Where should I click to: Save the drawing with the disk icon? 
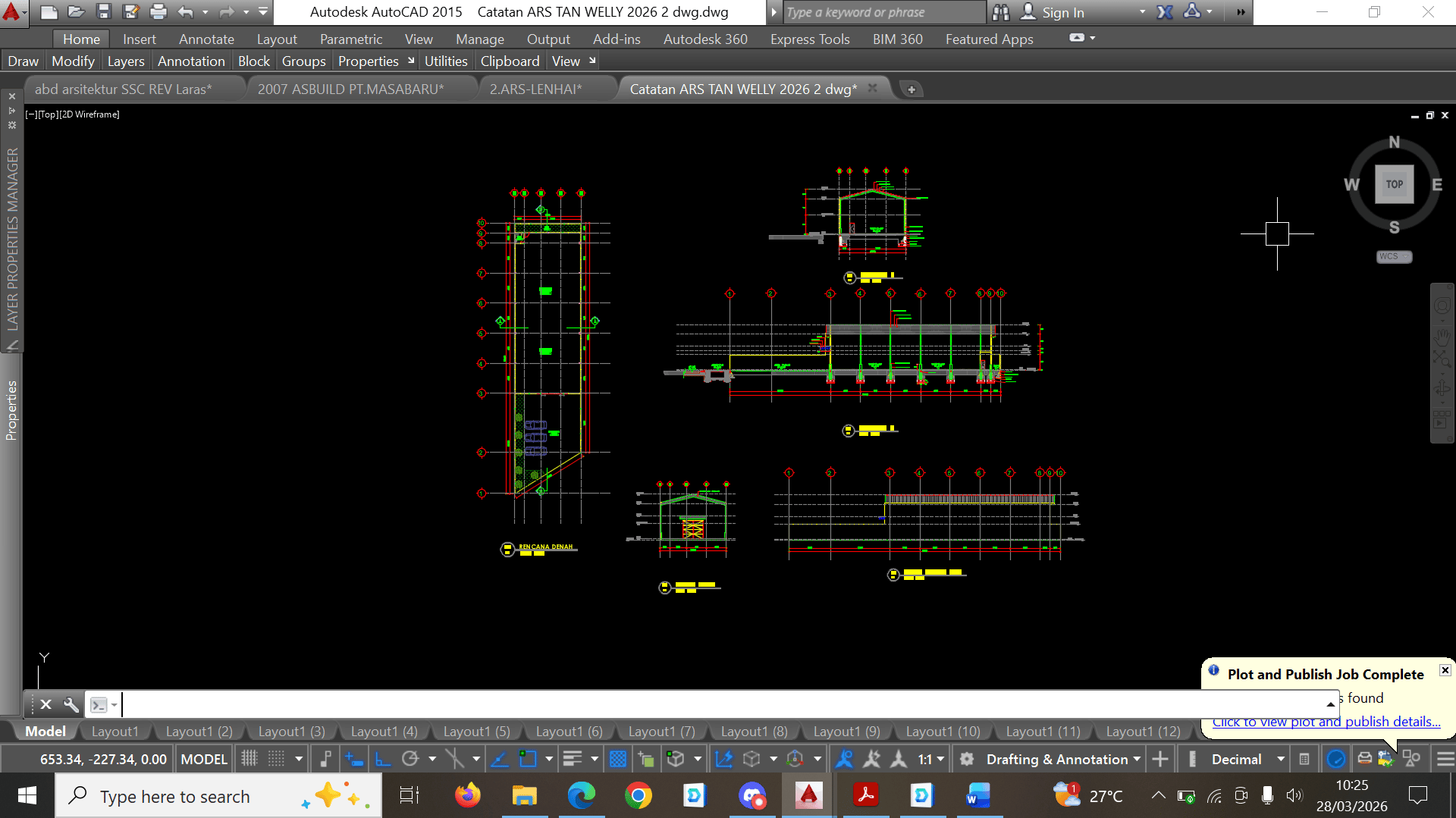click(104, 12)
